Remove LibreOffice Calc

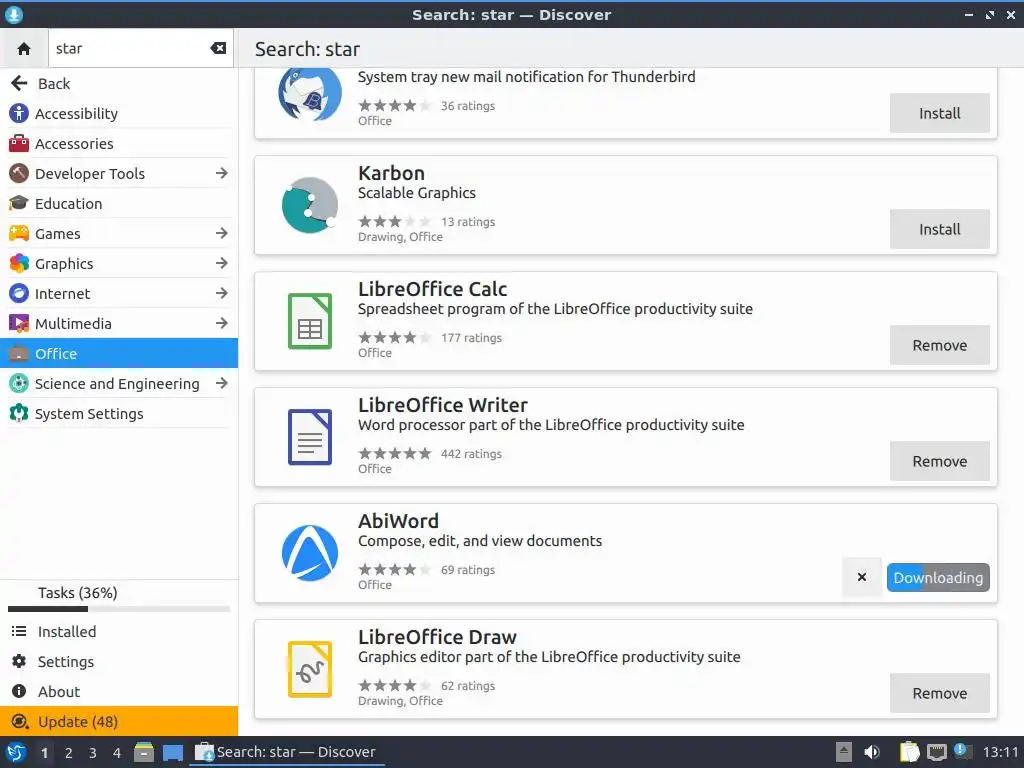point(939,345)
